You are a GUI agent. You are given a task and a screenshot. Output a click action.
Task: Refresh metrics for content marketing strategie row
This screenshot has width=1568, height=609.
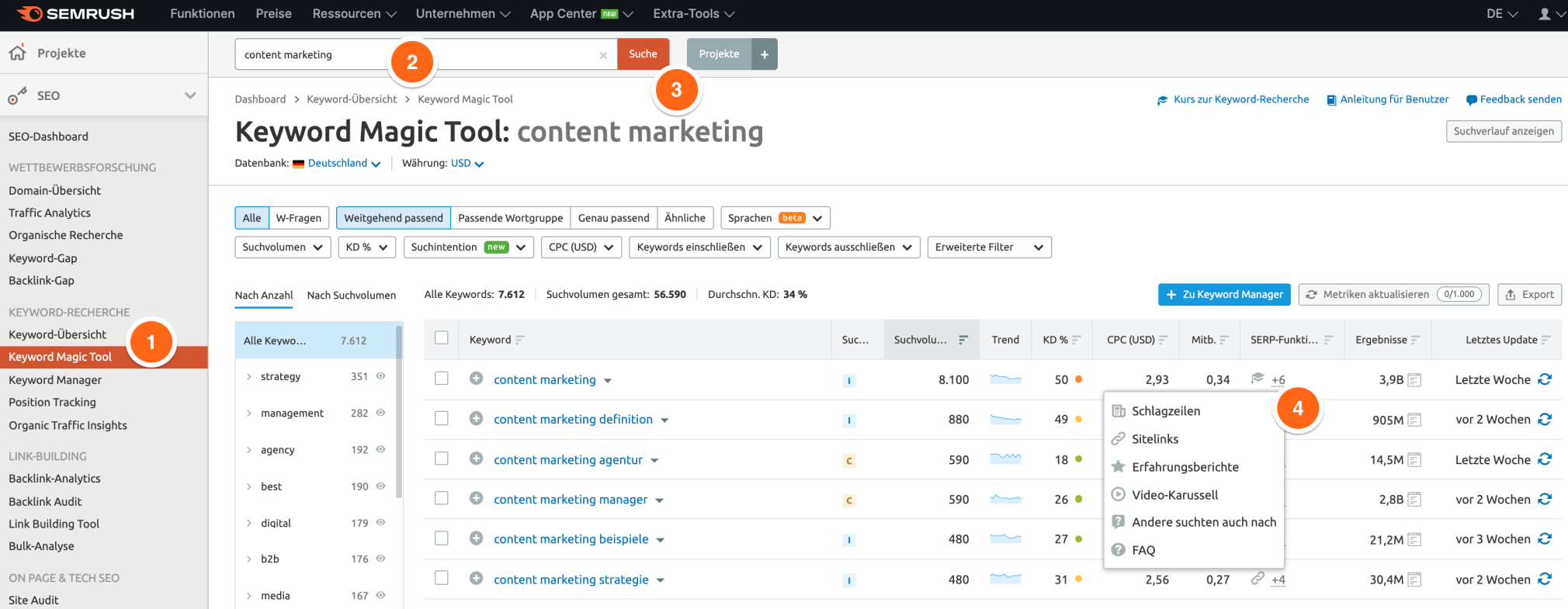[1545, 579]
